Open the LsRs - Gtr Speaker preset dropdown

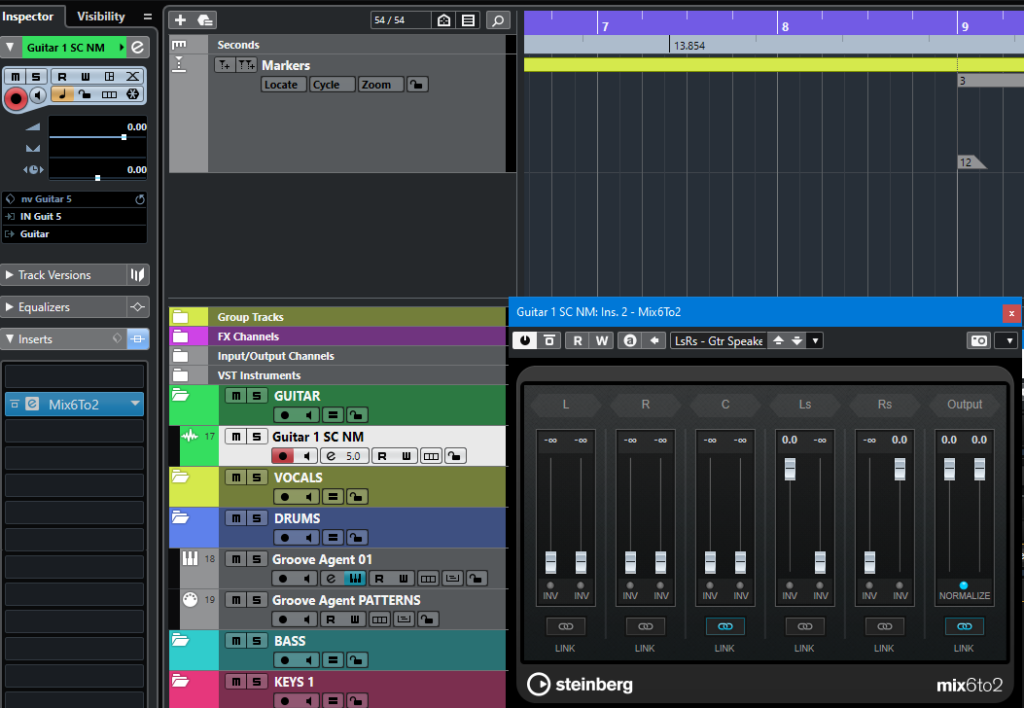(815, 340)
